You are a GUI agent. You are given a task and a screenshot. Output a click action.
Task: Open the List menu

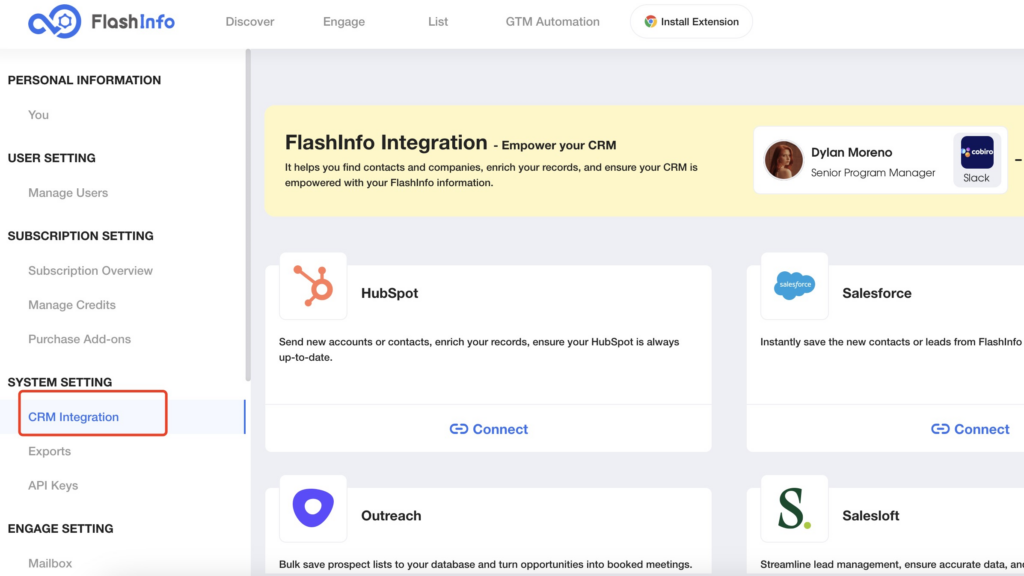(438, 22)
